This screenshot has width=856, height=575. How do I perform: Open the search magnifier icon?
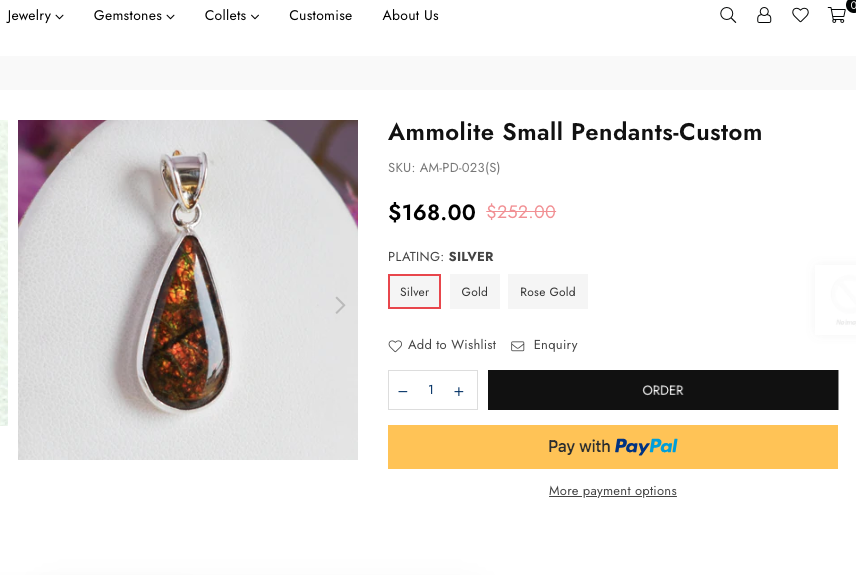point(728,15)
